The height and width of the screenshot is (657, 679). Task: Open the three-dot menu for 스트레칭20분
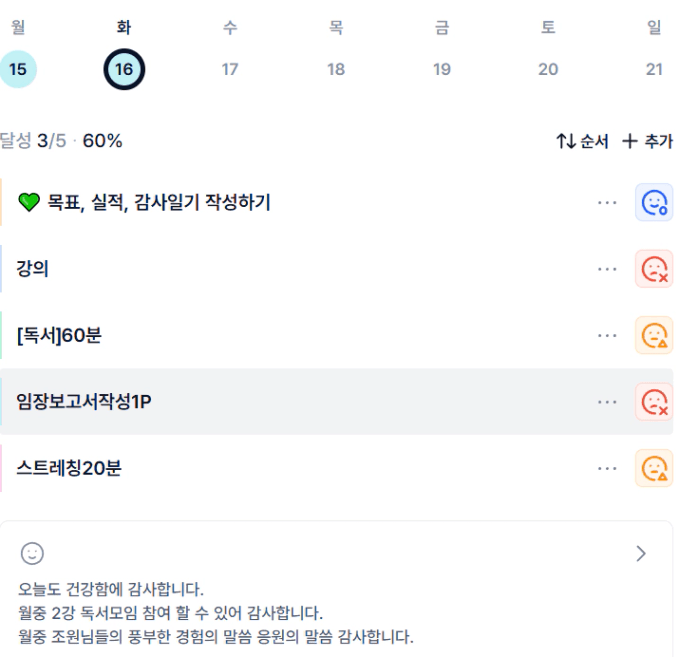607,468
